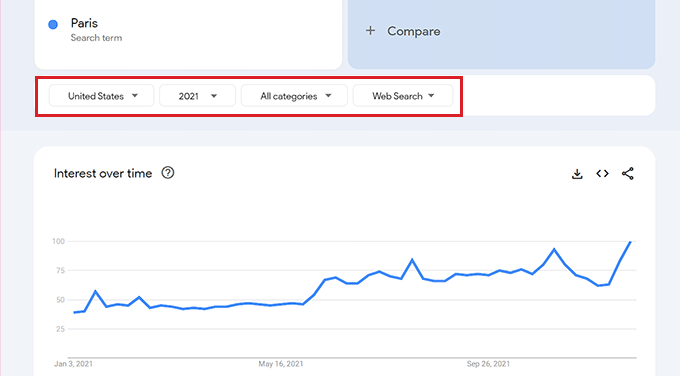Image resolution: width=680 pixels, height=376 pixels.
Task: Select the May 16, 2021 axis label
Action: click(281, 364)
